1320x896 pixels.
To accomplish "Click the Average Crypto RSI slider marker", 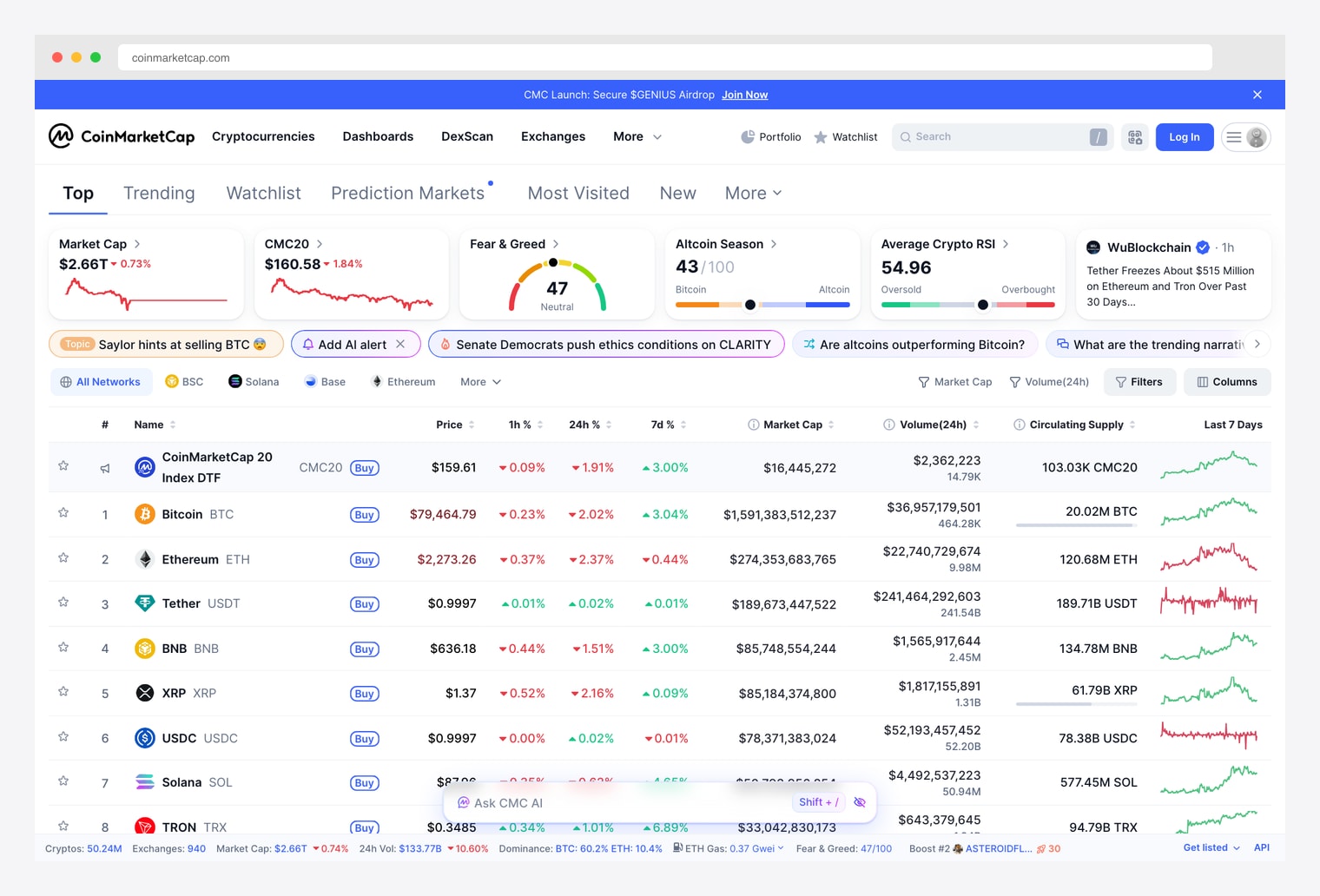I will click(983, 305).
